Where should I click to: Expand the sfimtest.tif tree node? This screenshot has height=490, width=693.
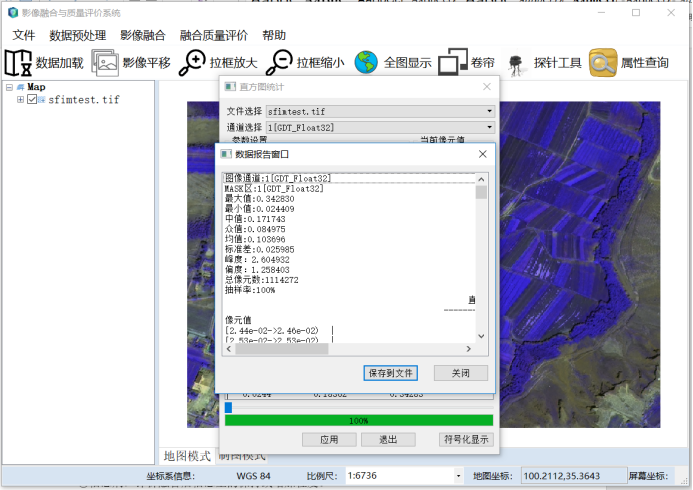[x=20, y=100]
